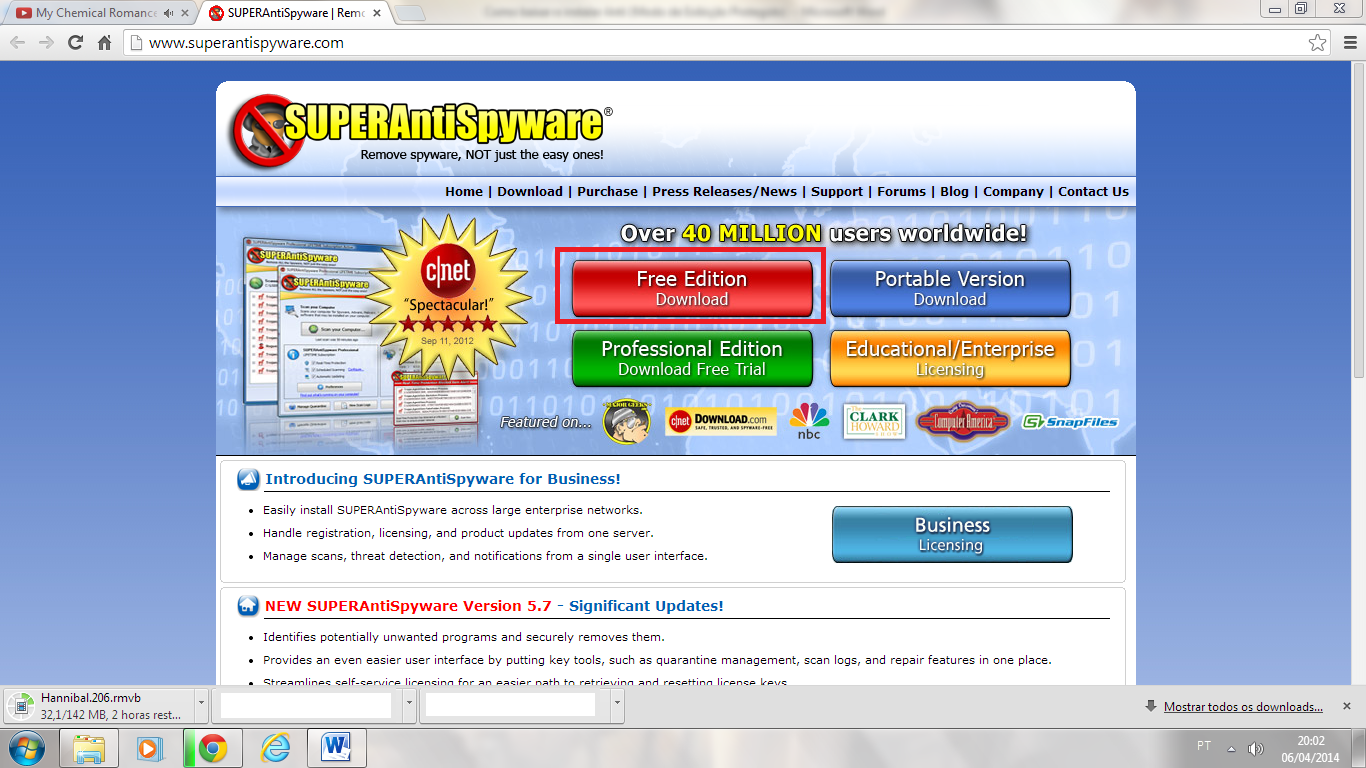The image size is (1366, 768).
Task: Expand the second download item's arrow
Action: 409,705
